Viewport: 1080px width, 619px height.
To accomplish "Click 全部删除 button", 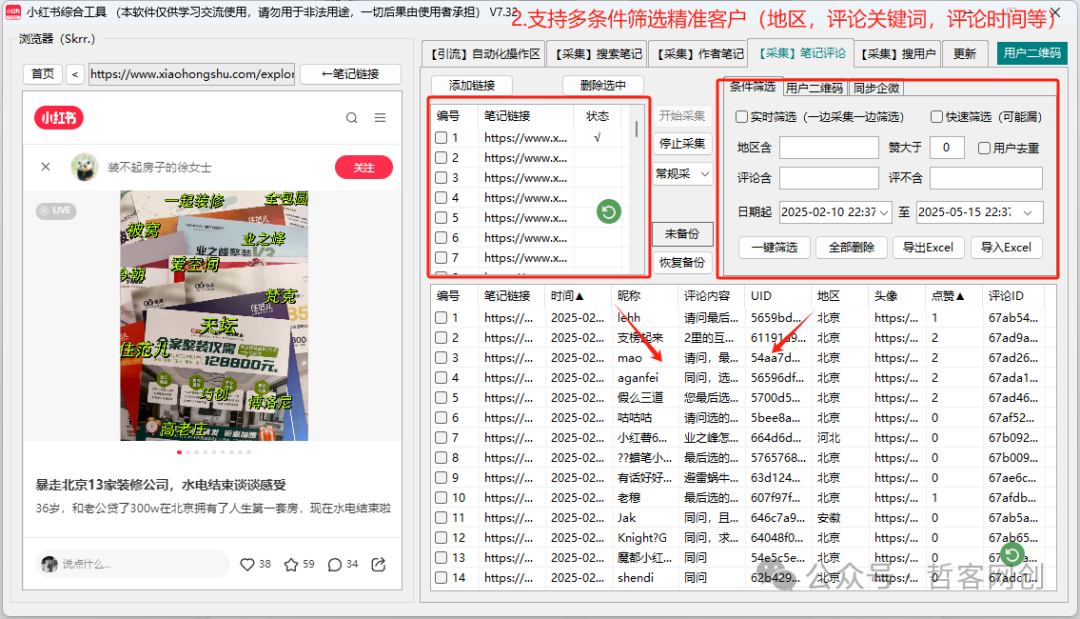I will point(852,248).
